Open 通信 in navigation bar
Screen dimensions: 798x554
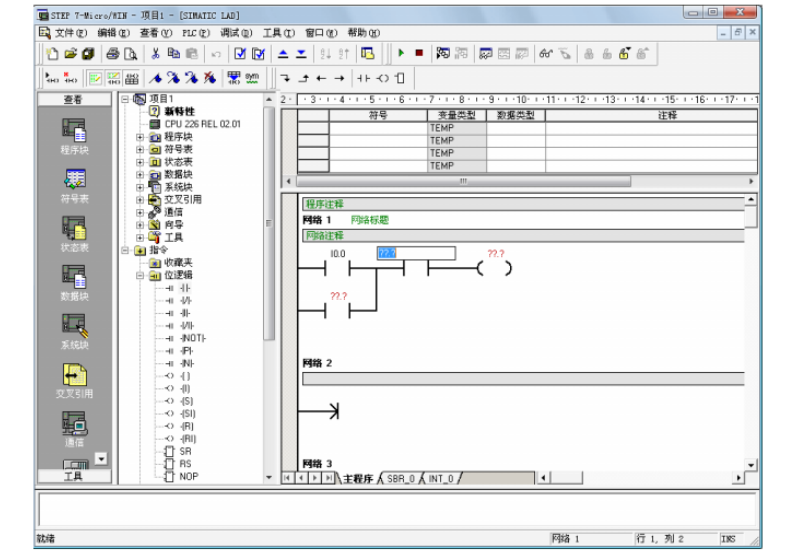pos(74,429)
